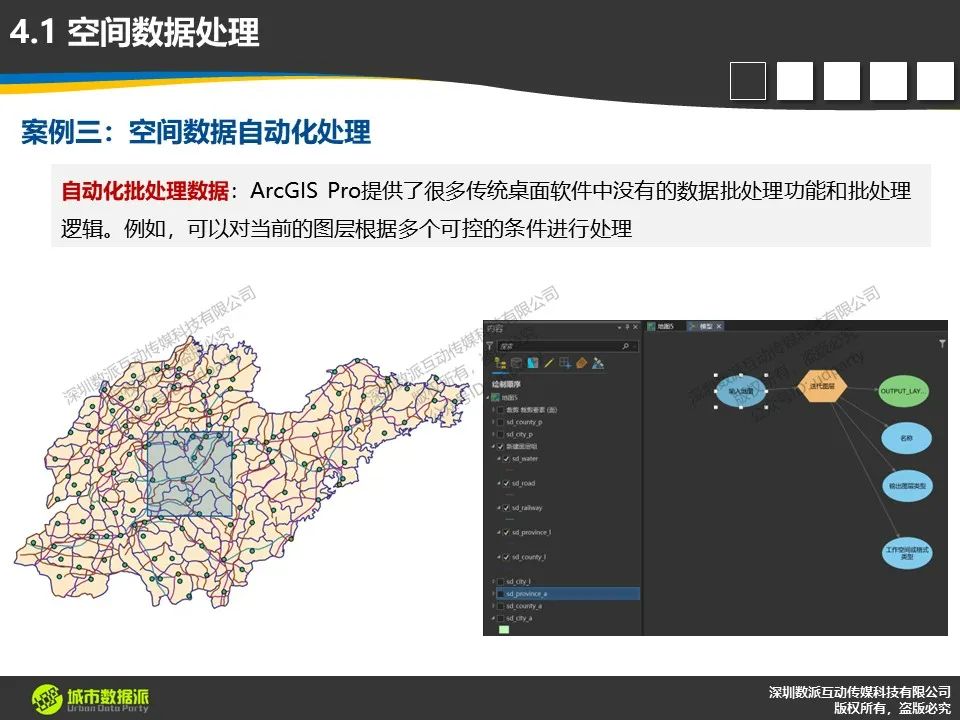
Task: Enable the sd_city_l layer checkbox
Action: tap(500, 582)
